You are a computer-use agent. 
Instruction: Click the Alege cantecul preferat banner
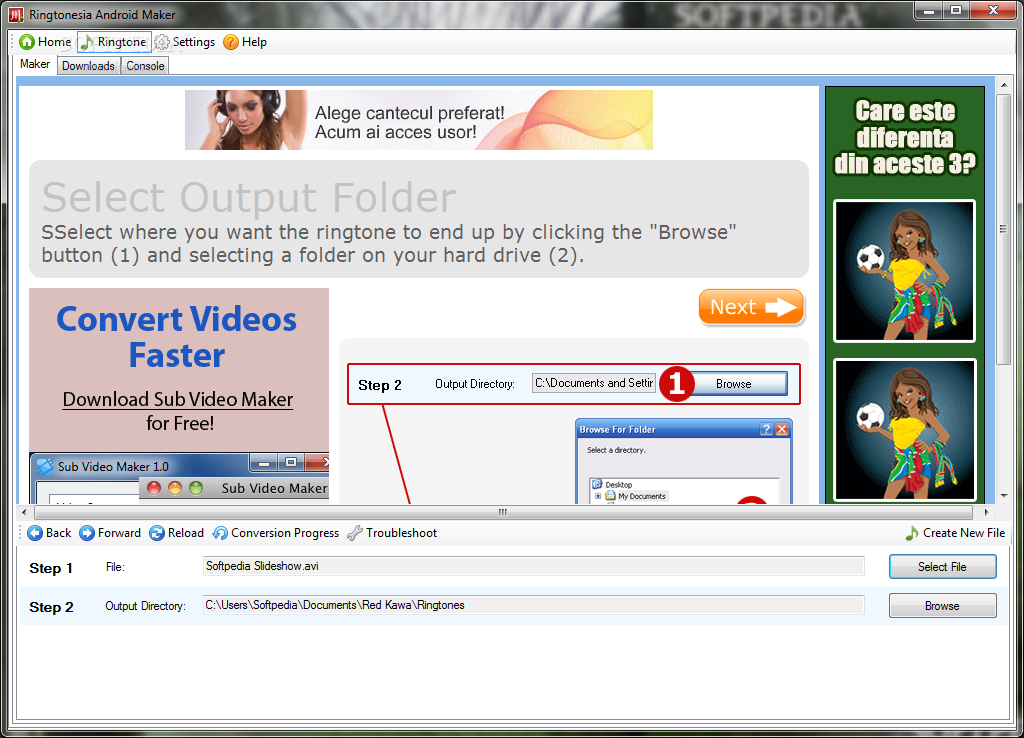(419, 120)
